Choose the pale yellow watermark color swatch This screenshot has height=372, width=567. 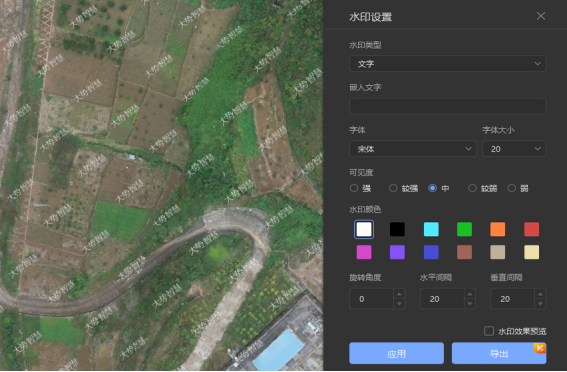[x=532, y=252]
